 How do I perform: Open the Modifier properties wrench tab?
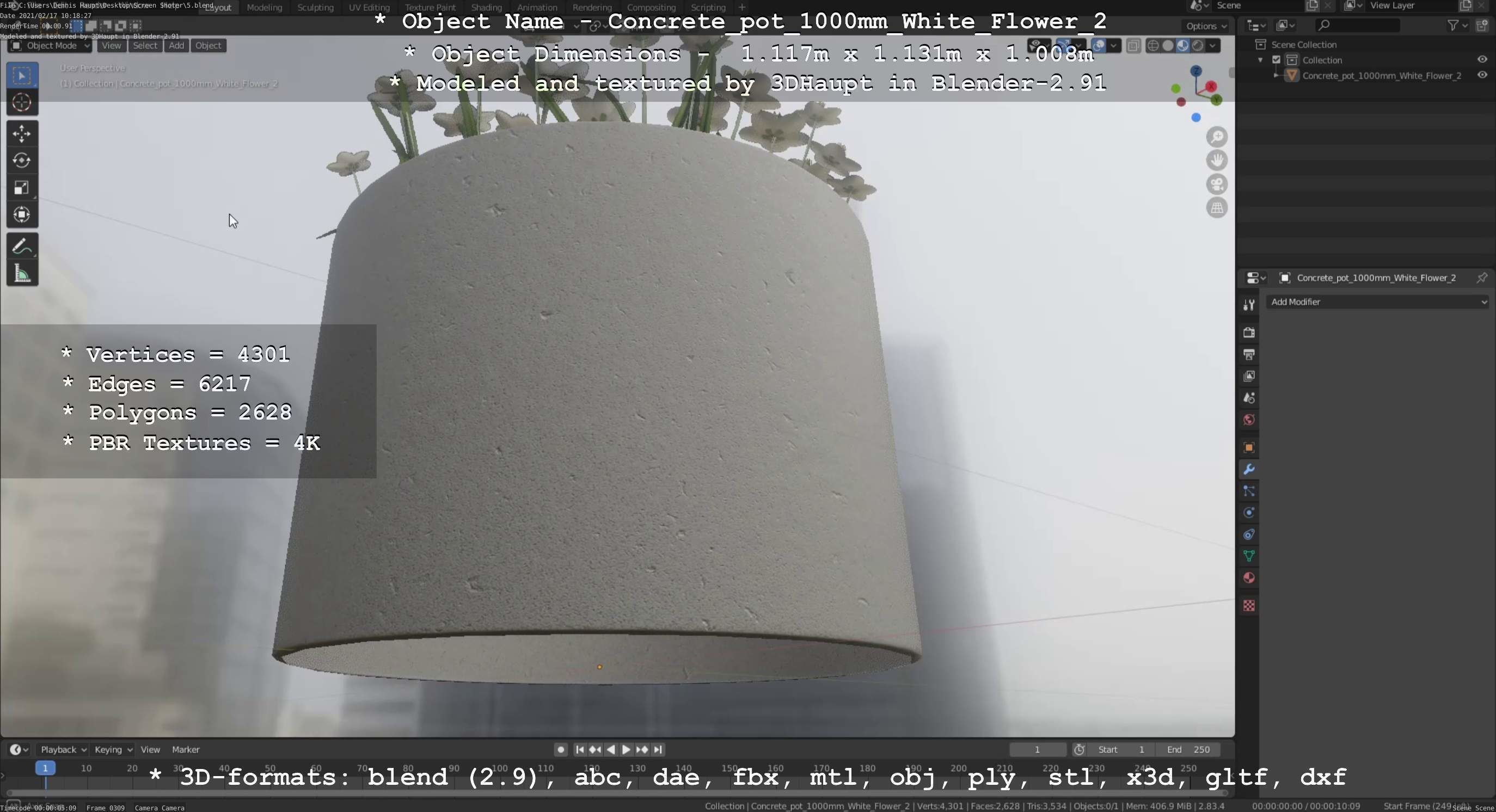[x=1249, y=469]
